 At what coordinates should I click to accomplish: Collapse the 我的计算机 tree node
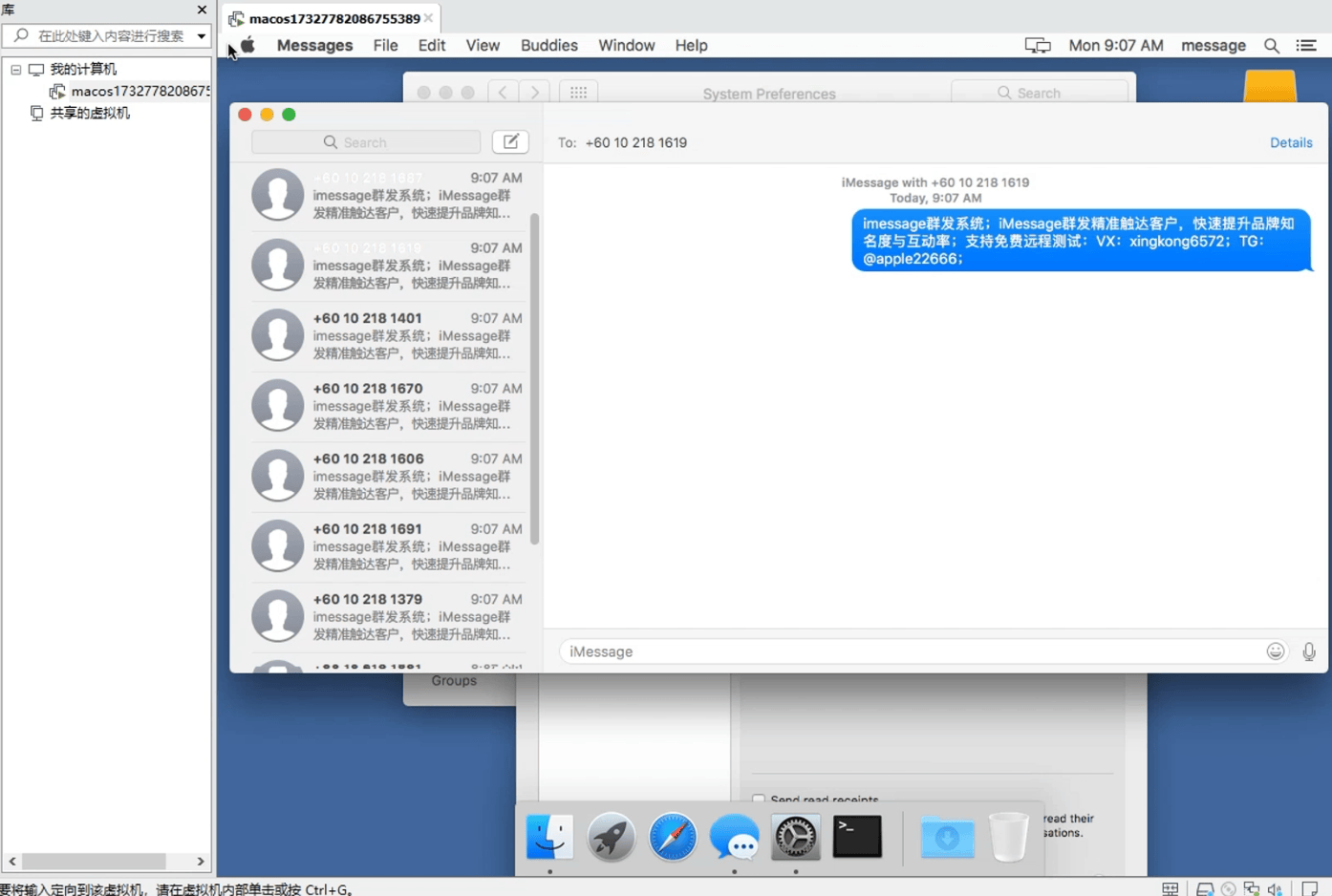16,70
